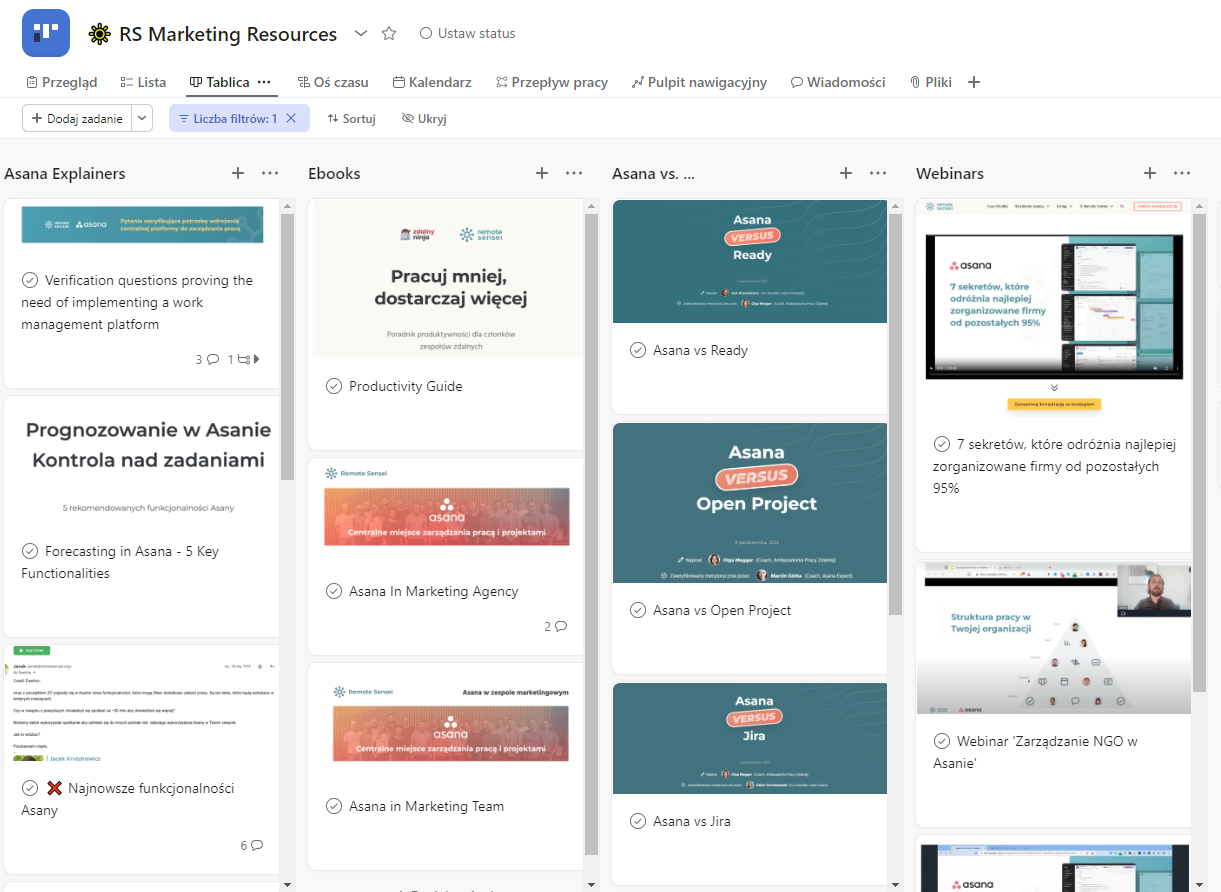Open the Asana vs Ready task title
Viewport: 1221px width, 892px height.
coord(700,350)
